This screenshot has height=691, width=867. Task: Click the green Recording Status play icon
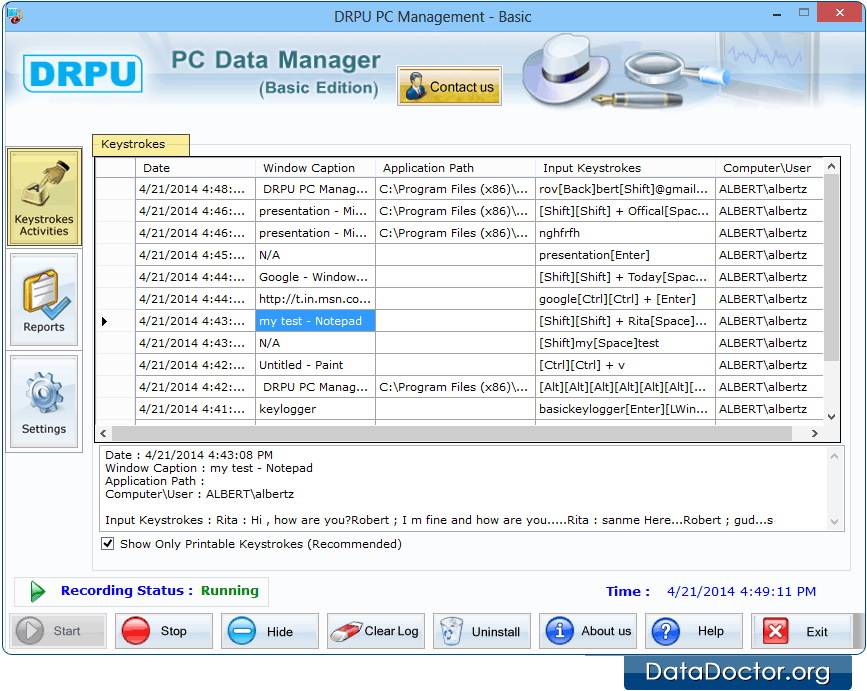(38, 591)
